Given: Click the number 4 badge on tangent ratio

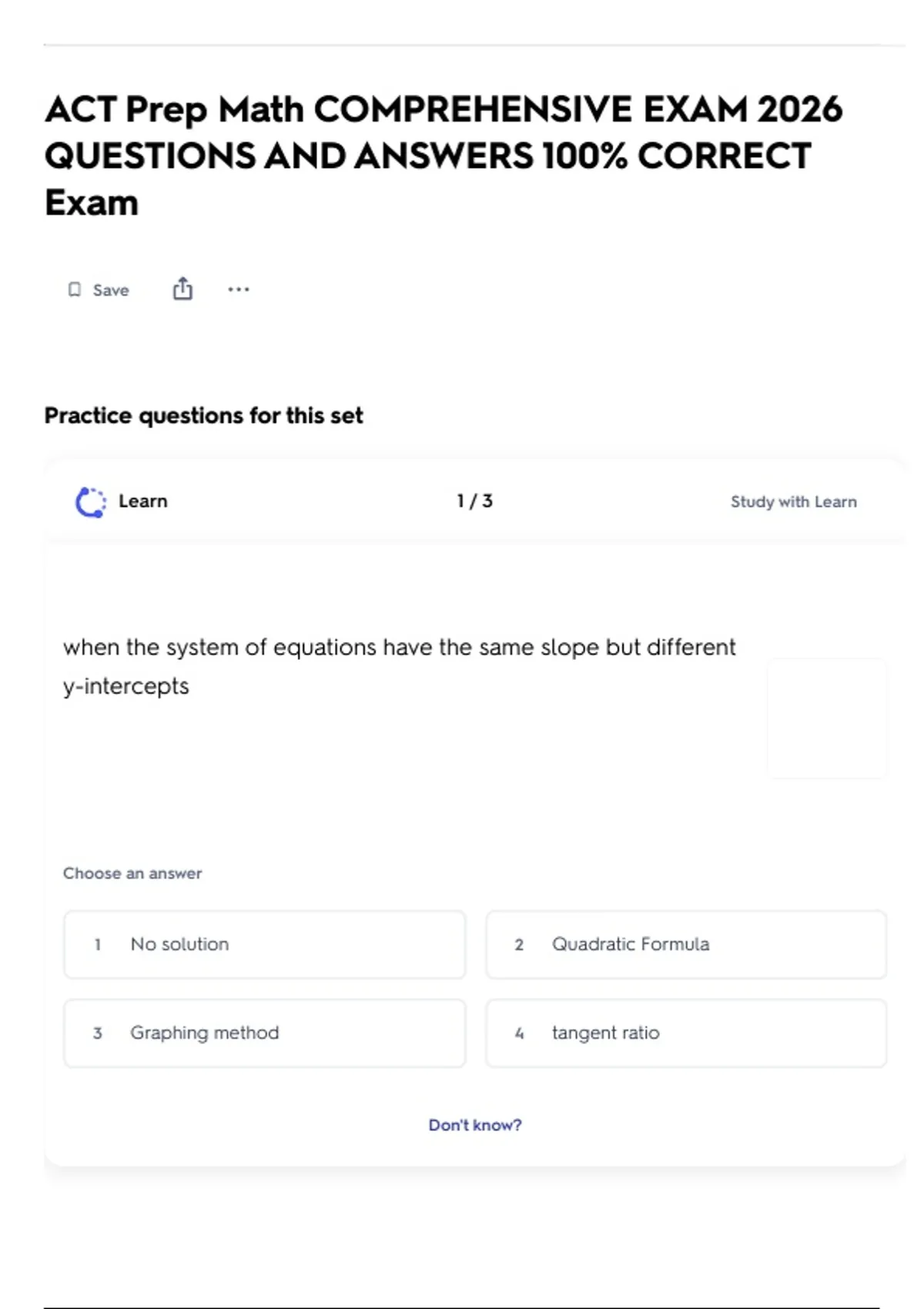Looking at the screenshot, I should point(519,1033).
